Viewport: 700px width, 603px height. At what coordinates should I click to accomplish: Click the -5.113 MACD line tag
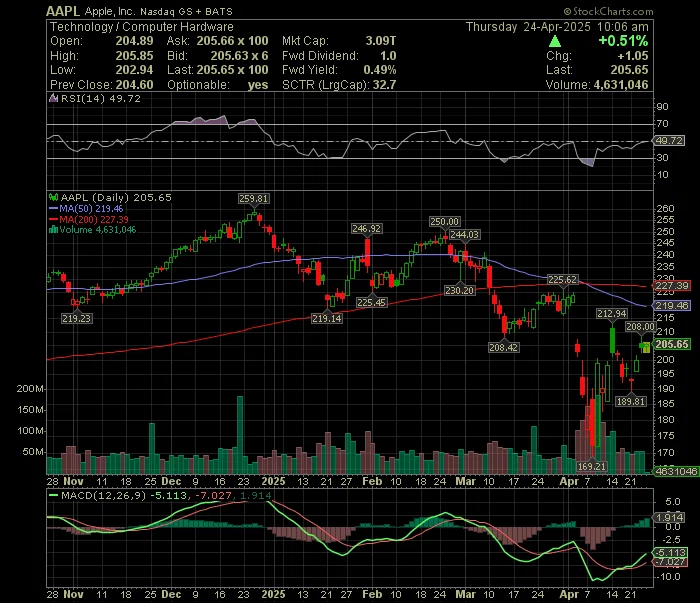[x=669, y=553]
